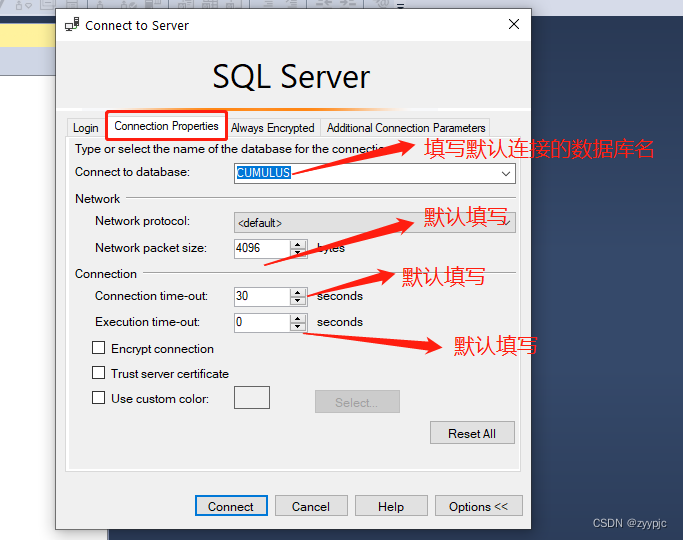Collapse options with Options << button
683x540 pixels.
pyautogui.click(x=479, y=506)
